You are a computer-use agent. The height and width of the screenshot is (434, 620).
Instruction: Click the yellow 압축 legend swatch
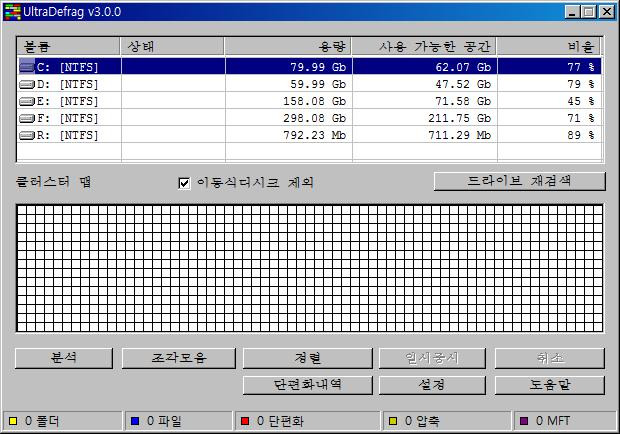click(x=393, y=421)
